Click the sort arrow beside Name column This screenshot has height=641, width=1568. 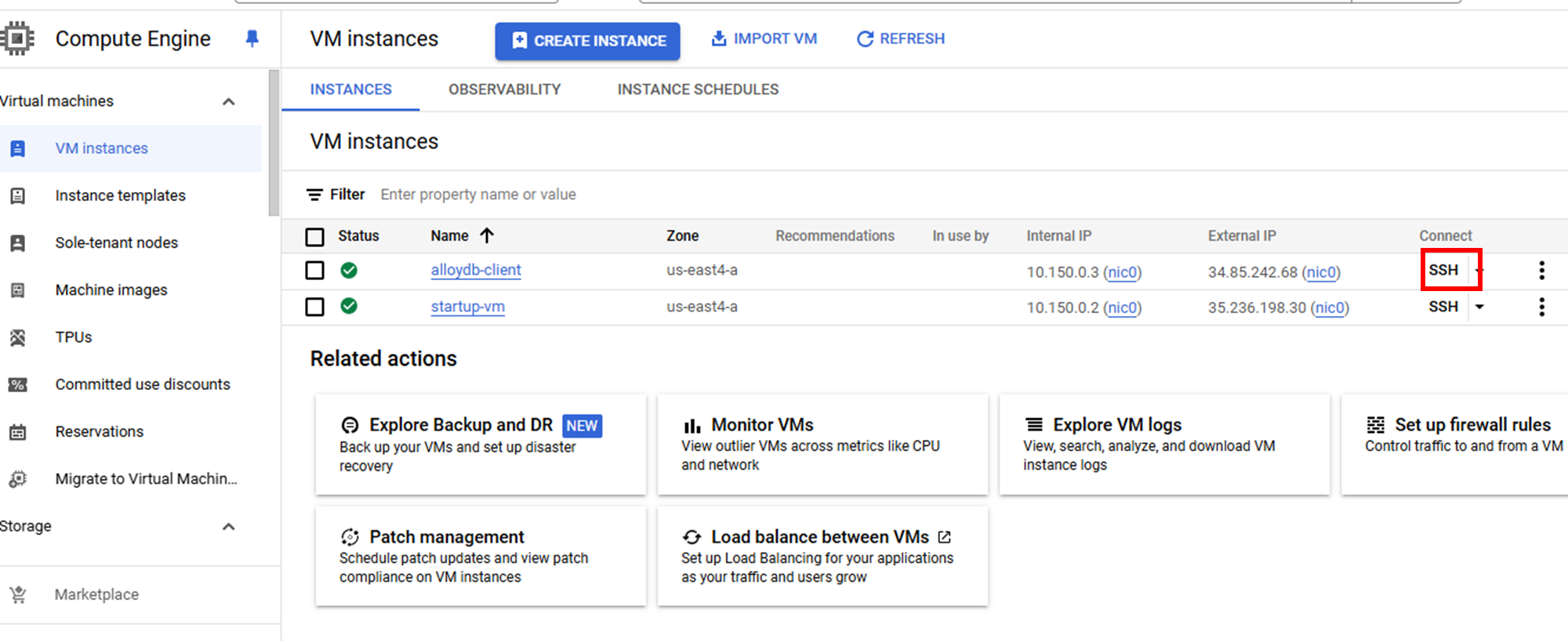487,235
